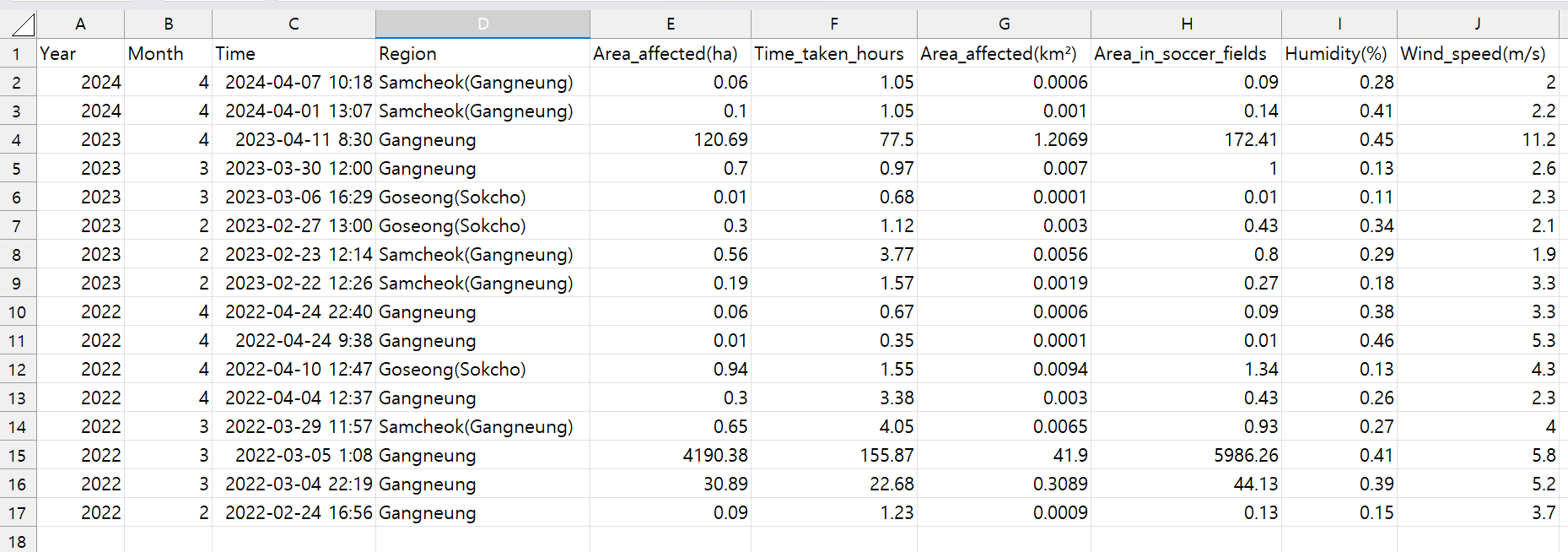1568x552 pixels.
Task: Click the Select All corner triangle
Action: pyautogui.click(x=18, y=24)
